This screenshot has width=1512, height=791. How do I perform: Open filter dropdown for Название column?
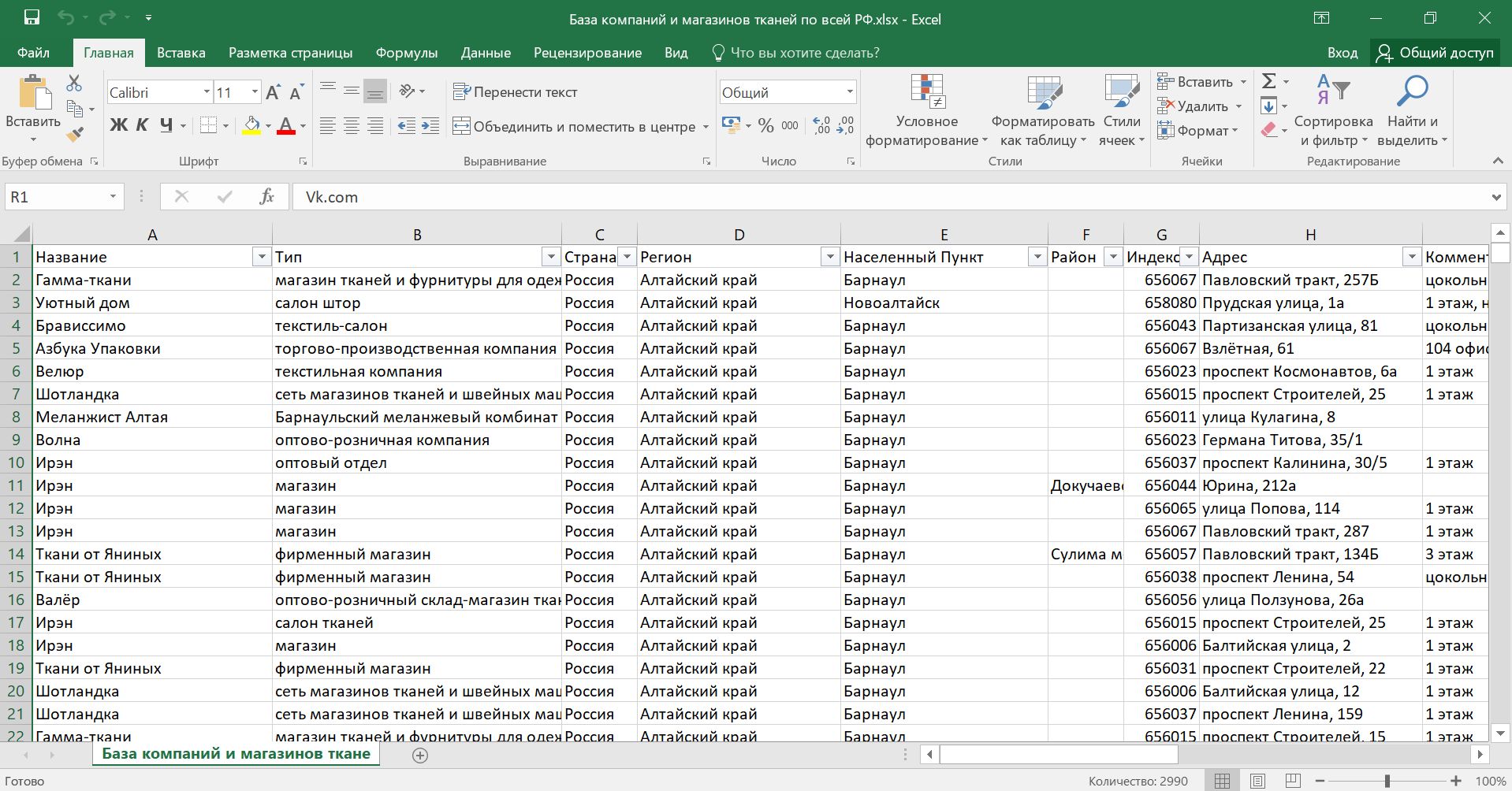(x=261, y=258)
